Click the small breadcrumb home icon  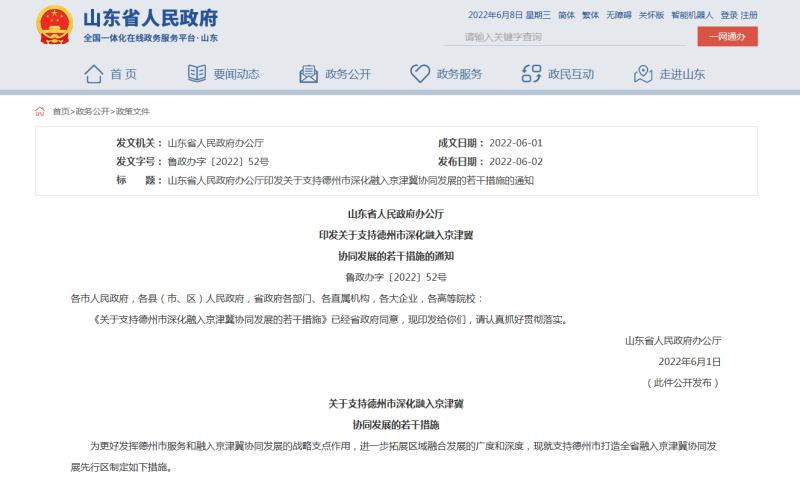tap(40, 111)
